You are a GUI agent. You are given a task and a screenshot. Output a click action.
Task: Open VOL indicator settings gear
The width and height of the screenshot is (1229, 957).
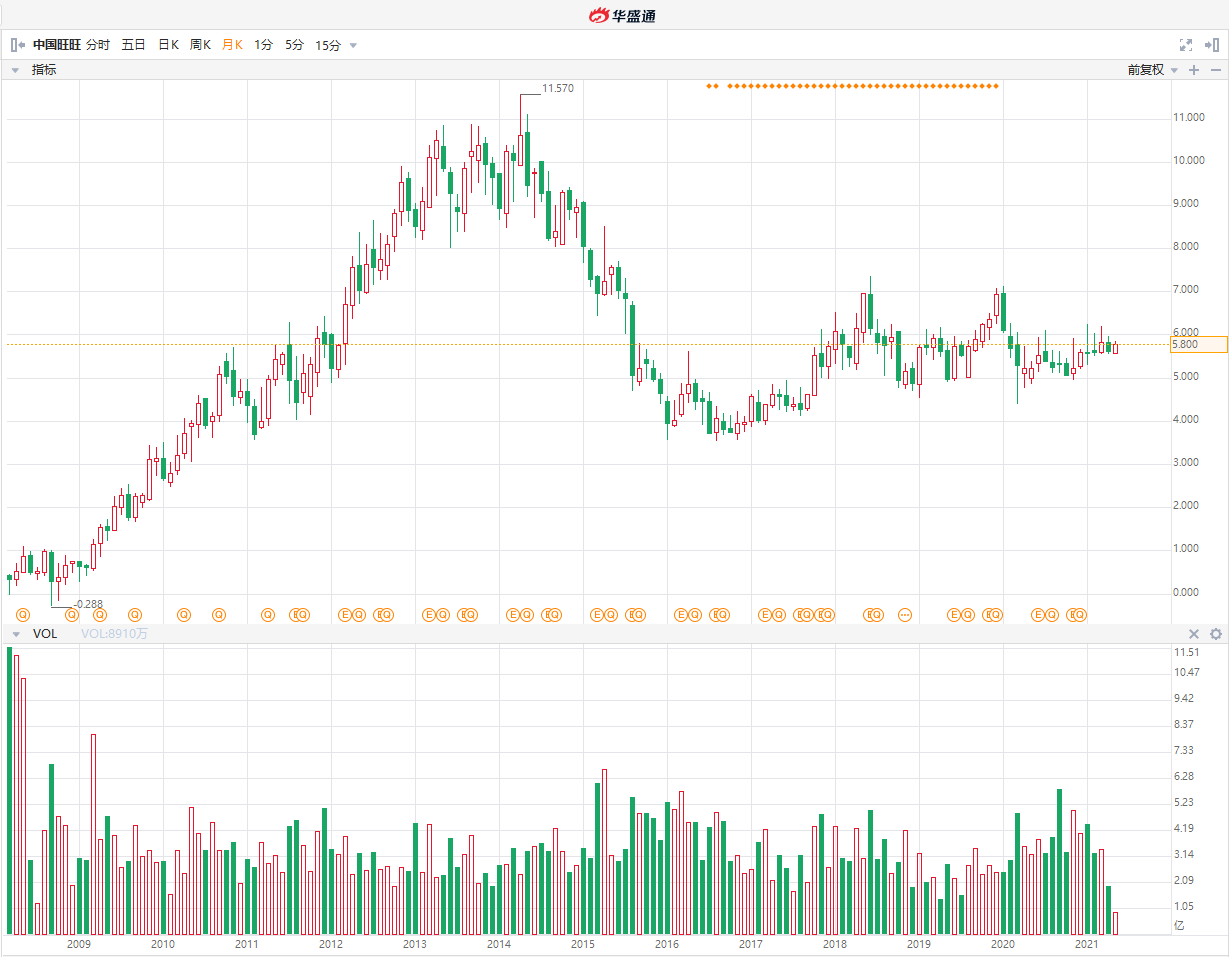click(x=1216, y=634)
